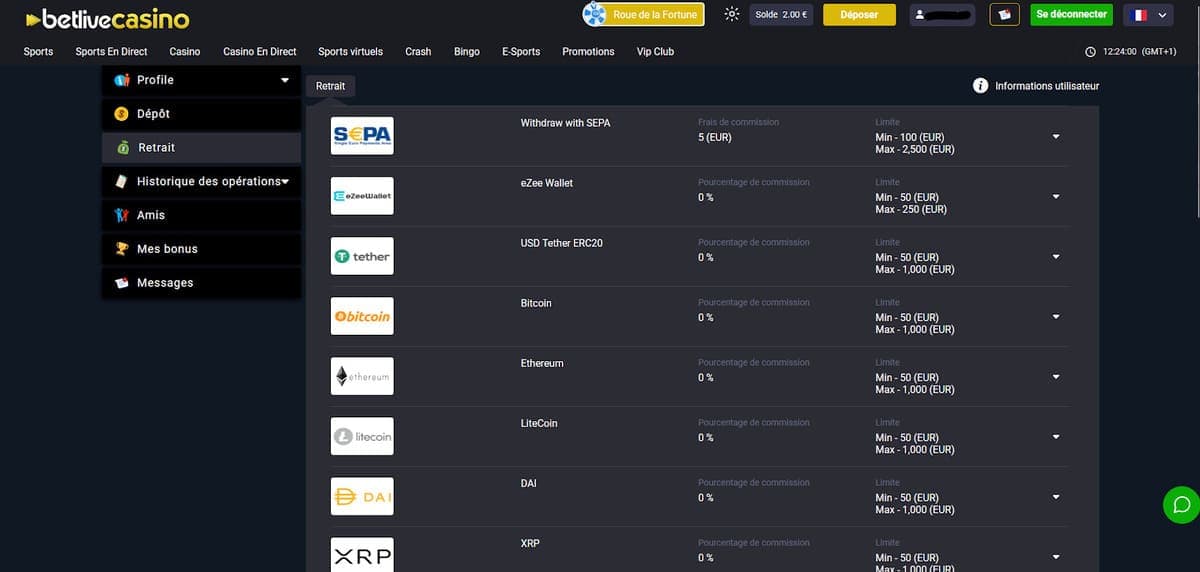The width and height of the screenshot is (1200, 572).
Task: Expand the Withdraw with SEPA row arrow
Action: tap(1056, 137)
